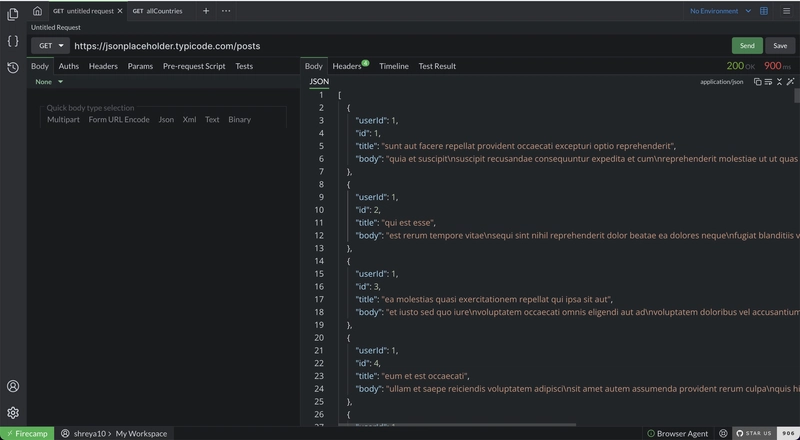Screen dimensions: 800x440
Task: Click the application/json content type label
Action: 721,82
